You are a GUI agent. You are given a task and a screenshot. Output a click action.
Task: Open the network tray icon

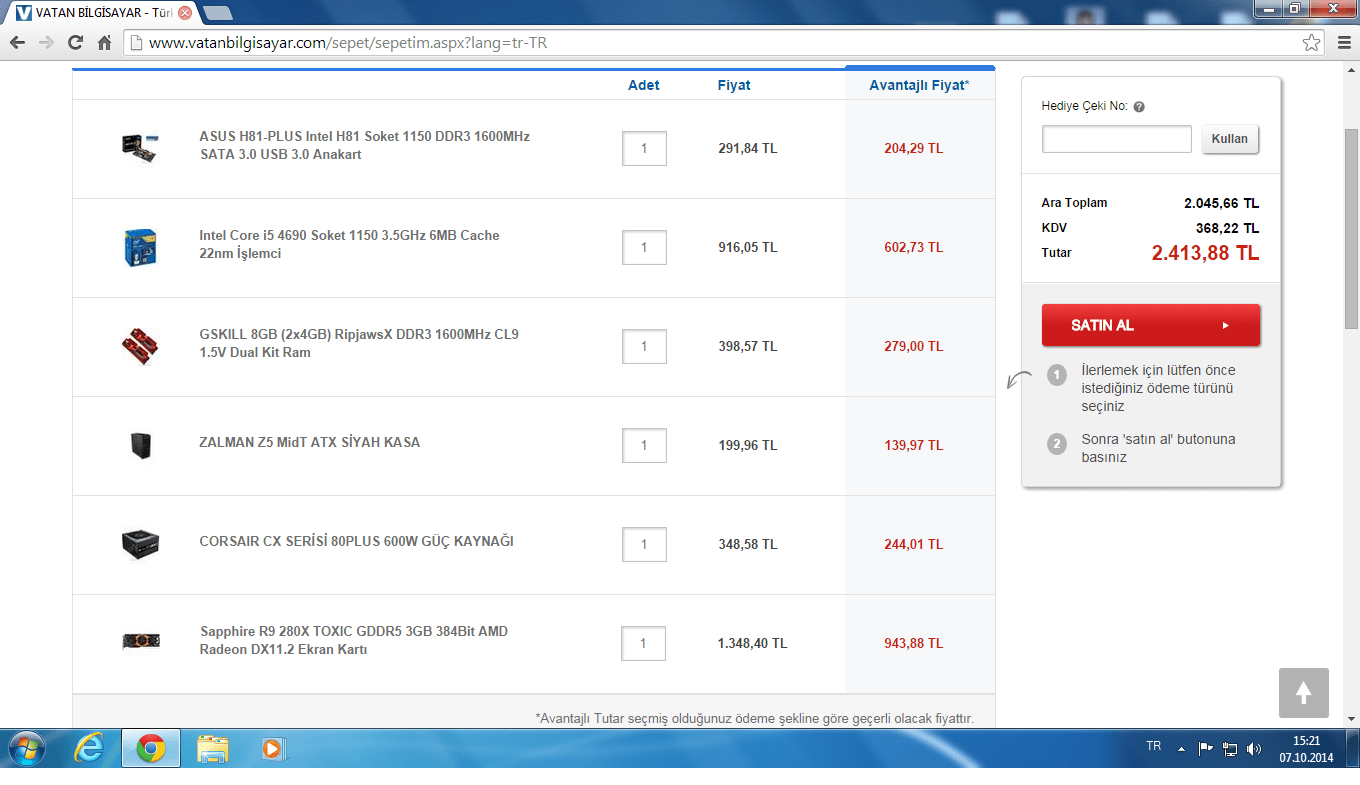pyautogui.click(x=1230, y=748)
